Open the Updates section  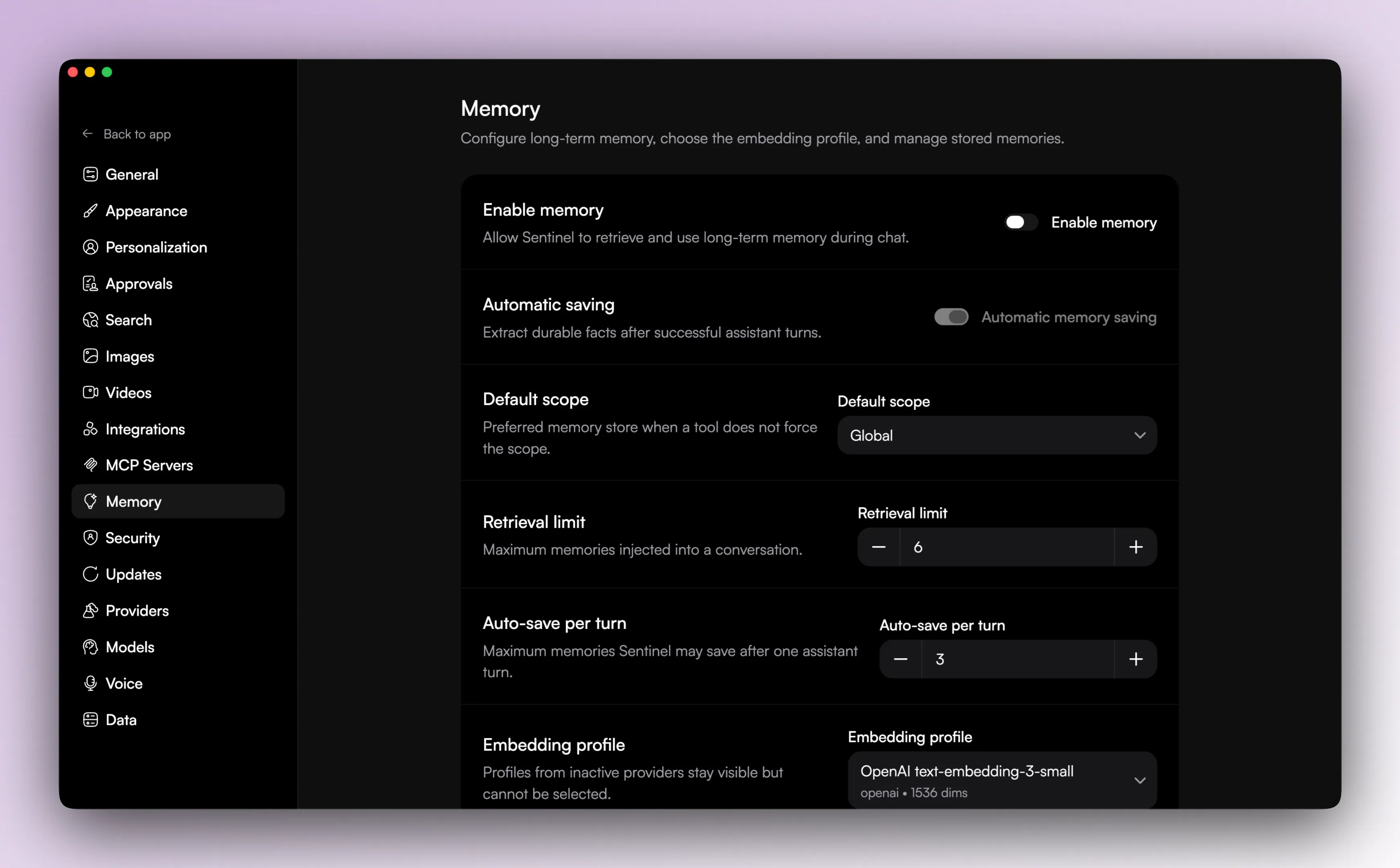[133, 574]
